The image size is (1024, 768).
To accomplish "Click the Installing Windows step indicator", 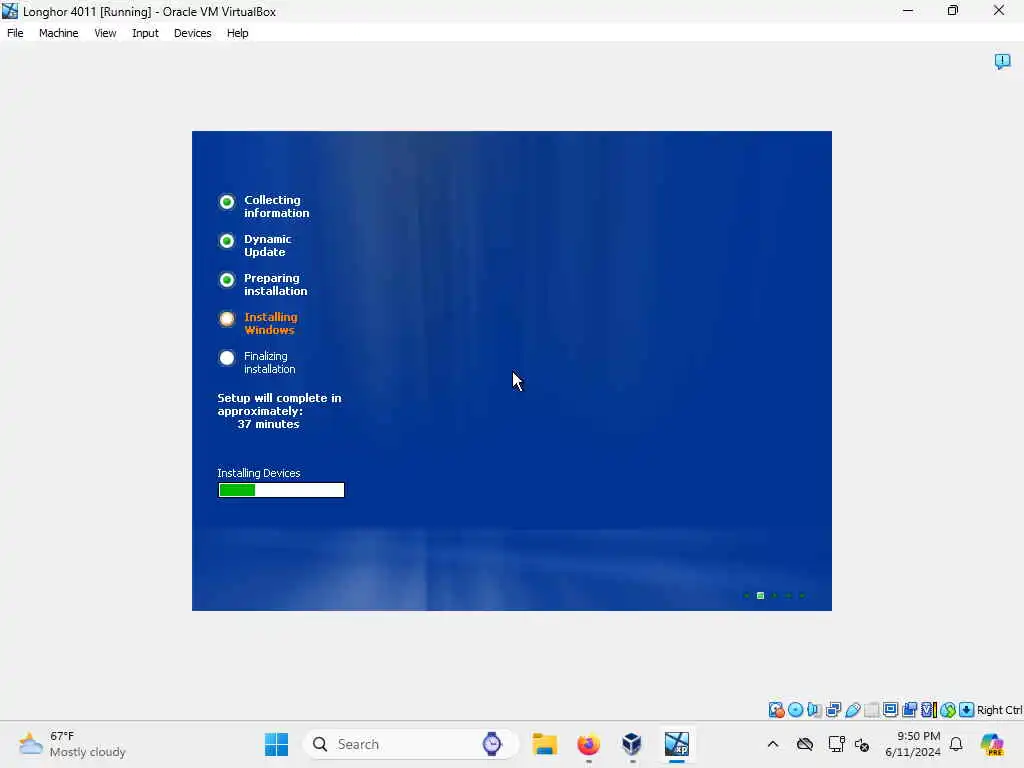I will click(227, 319).
